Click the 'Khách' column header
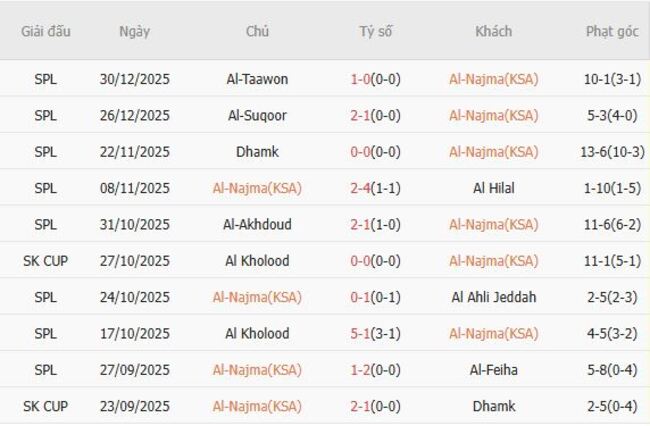The height and width of the screenshot is (426, 650). click(x=493, y=31)
